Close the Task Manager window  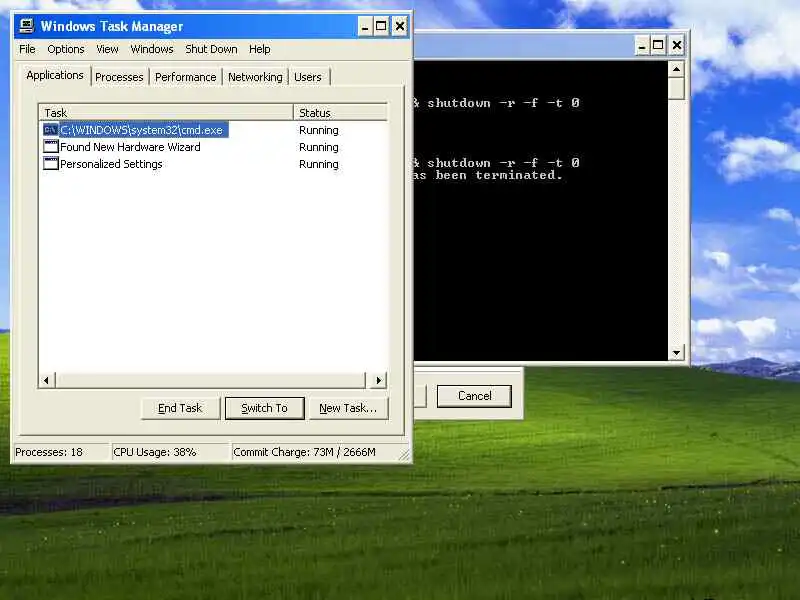click(400, 26)
